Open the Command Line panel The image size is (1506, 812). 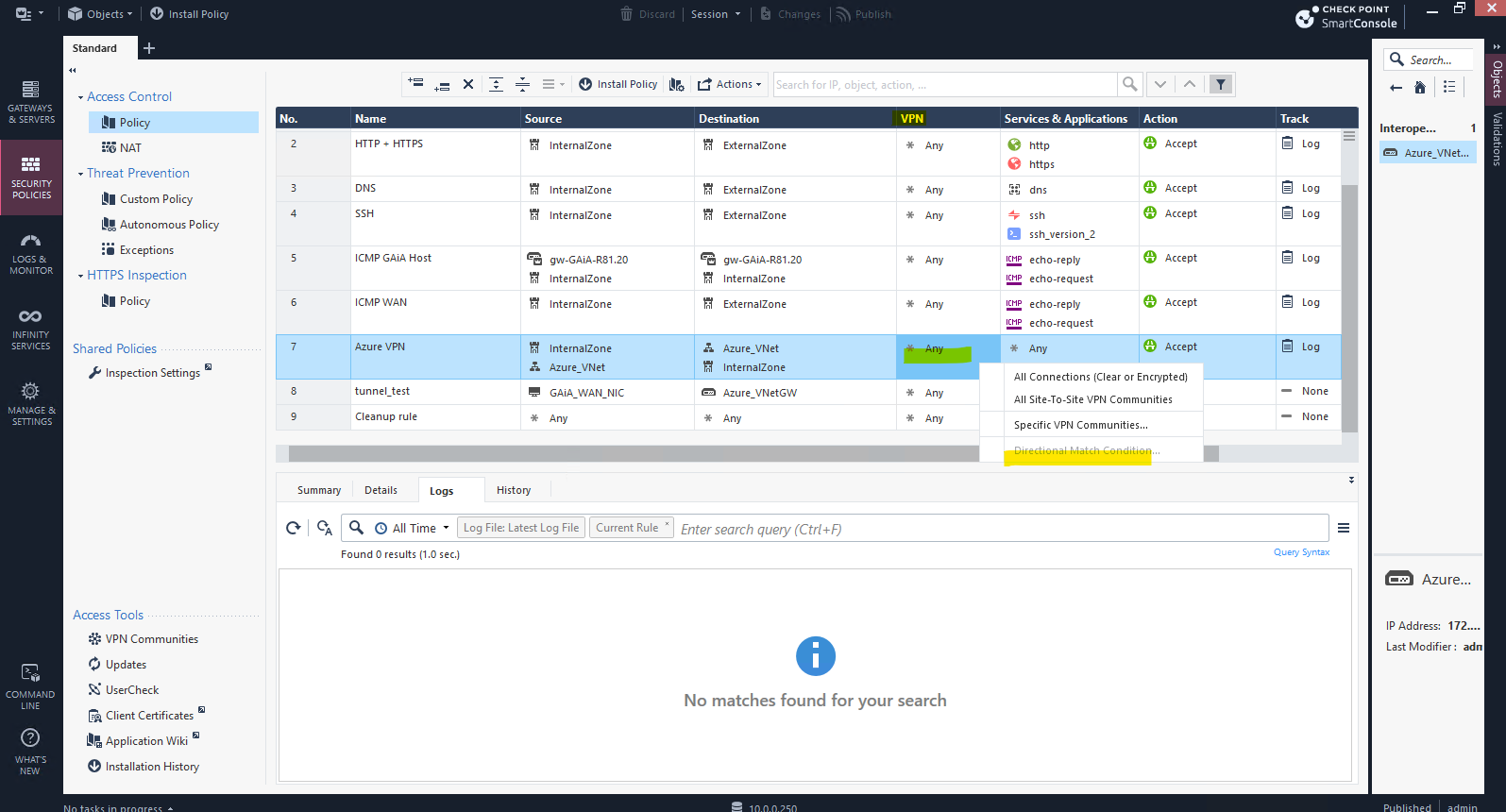30,686
